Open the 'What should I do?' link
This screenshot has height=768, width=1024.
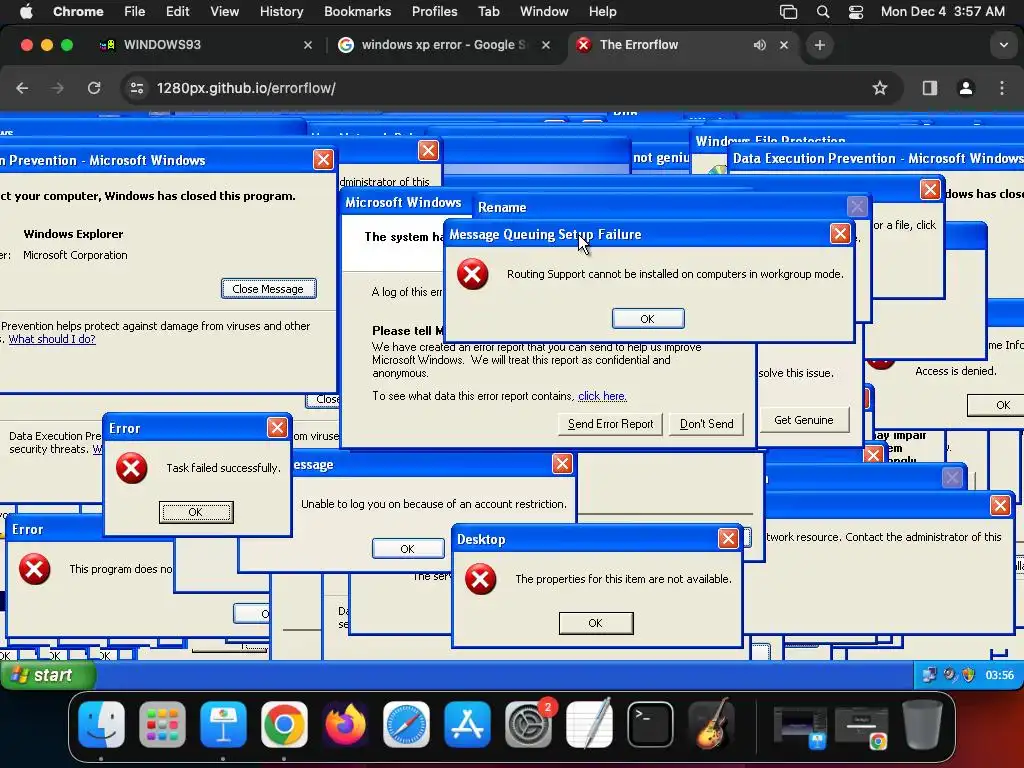pos(52,339)
